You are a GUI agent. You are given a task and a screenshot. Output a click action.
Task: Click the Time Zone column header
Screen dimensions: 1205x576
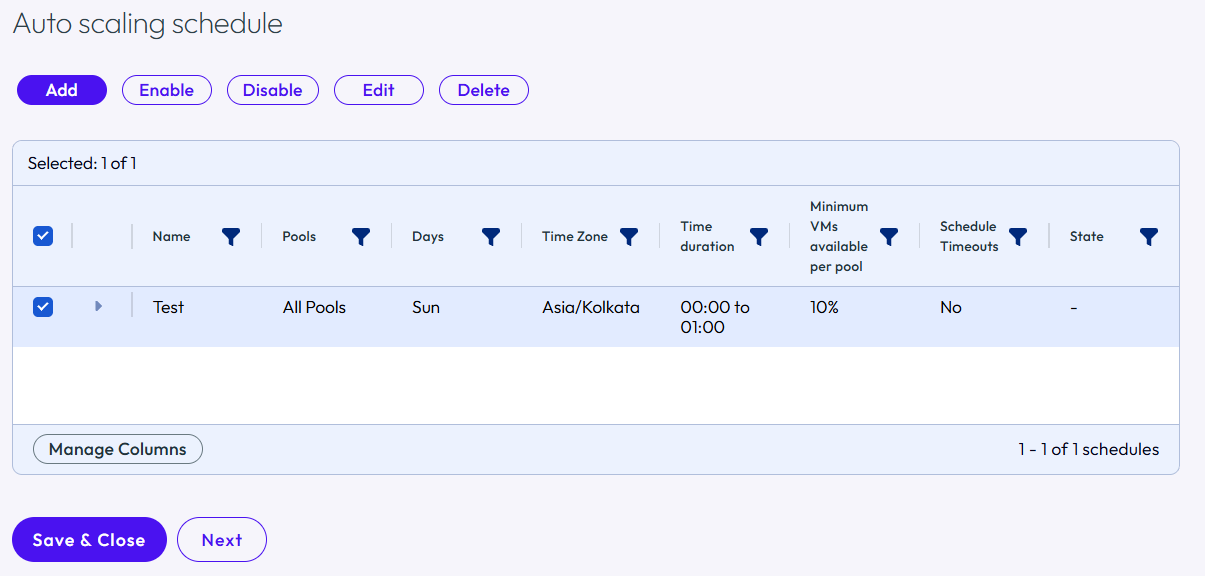pos(575,237)
